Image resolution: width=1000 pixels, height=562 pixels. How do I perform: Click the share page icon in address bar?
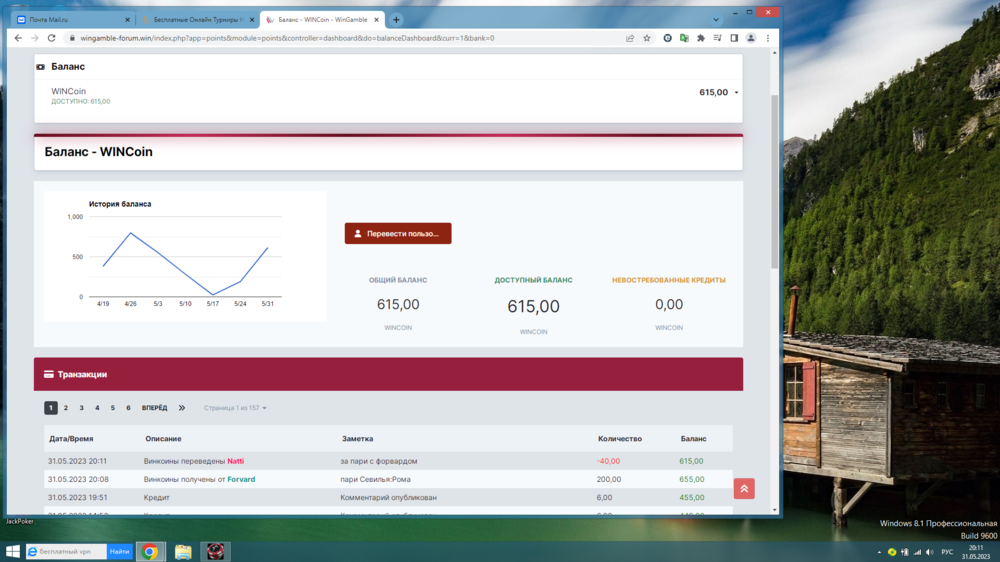(630, 38)
